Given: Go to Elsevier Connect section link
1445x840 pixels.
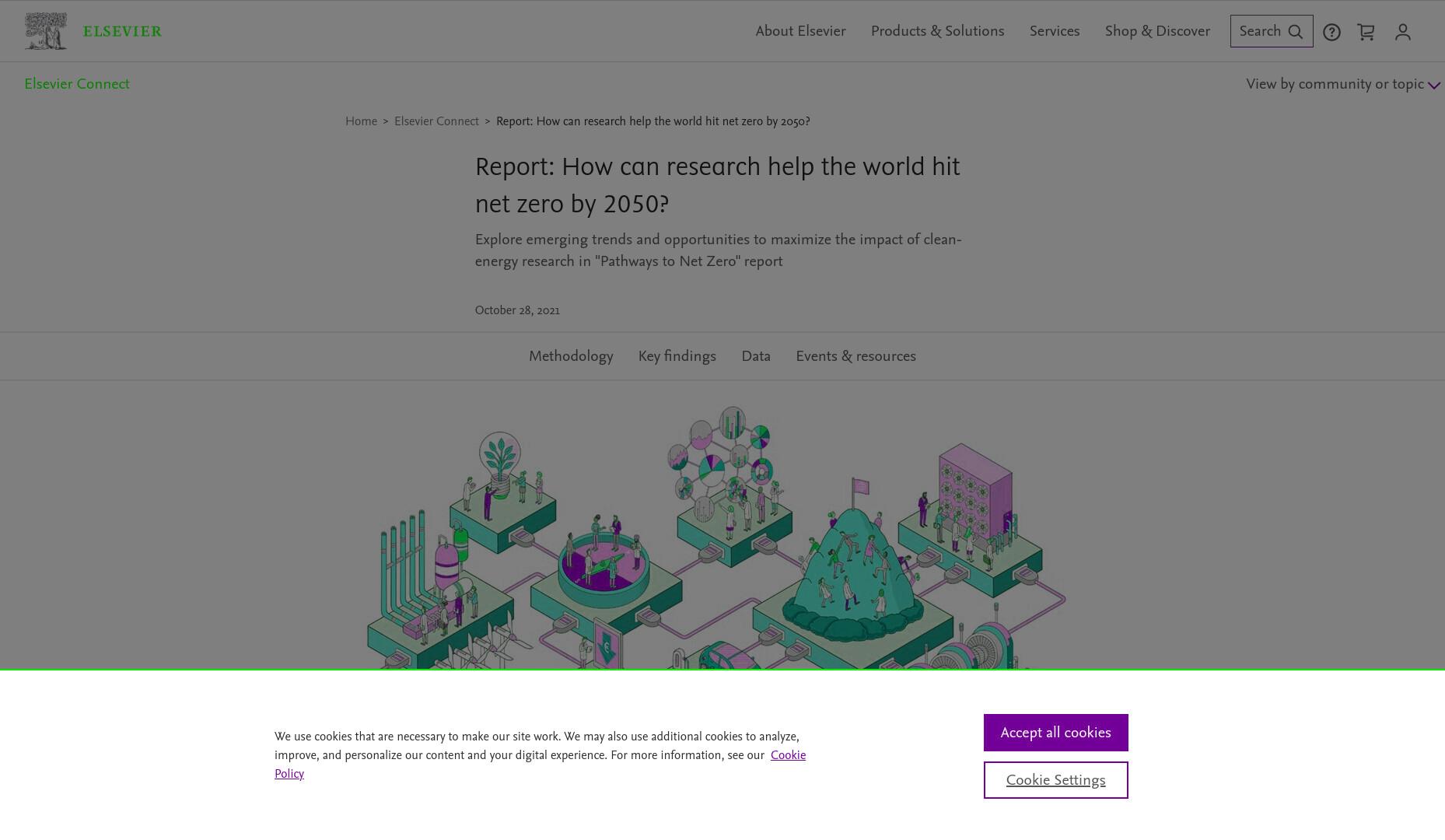Looking at the screenshot, I should click(76, 84).
